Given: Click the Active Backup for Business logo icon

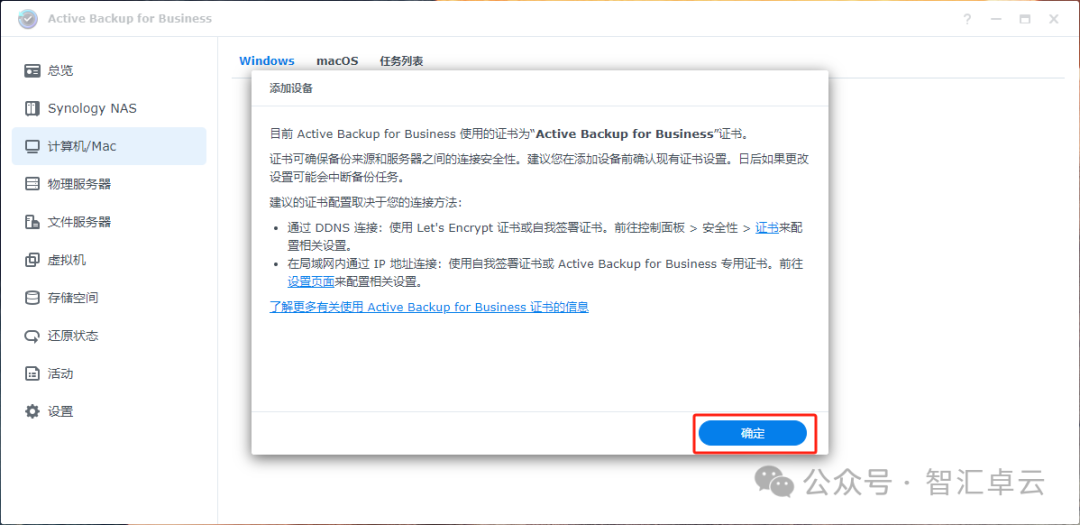Looking at the screenshot, I should (28, 19).
